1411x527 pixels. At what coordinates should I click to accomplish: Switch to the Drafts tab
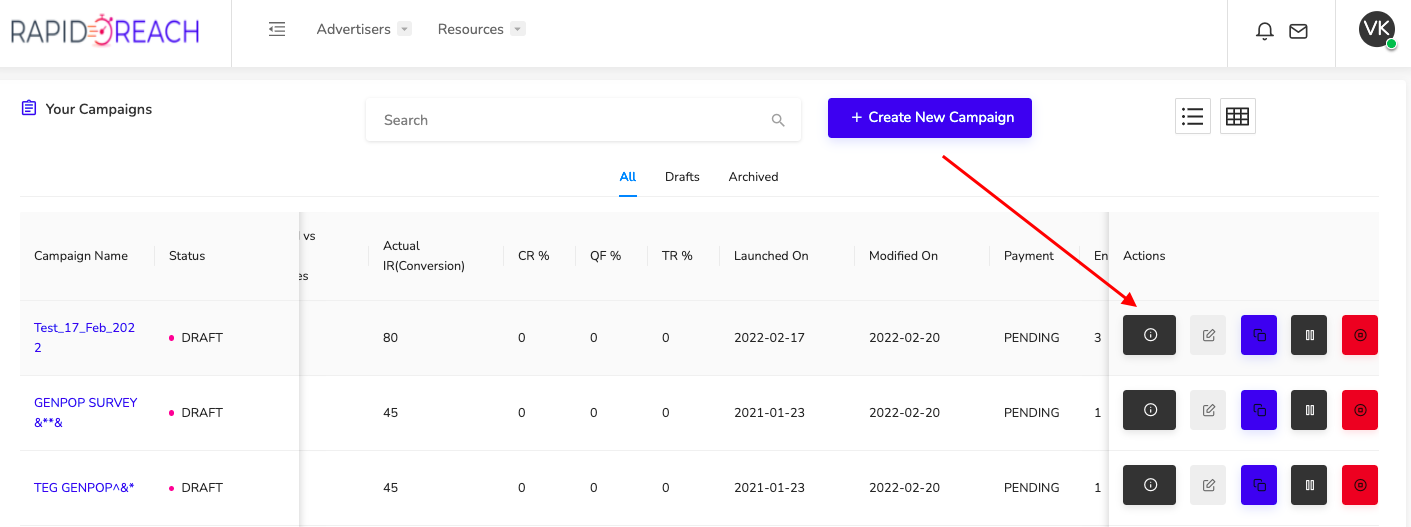[682, 176]
